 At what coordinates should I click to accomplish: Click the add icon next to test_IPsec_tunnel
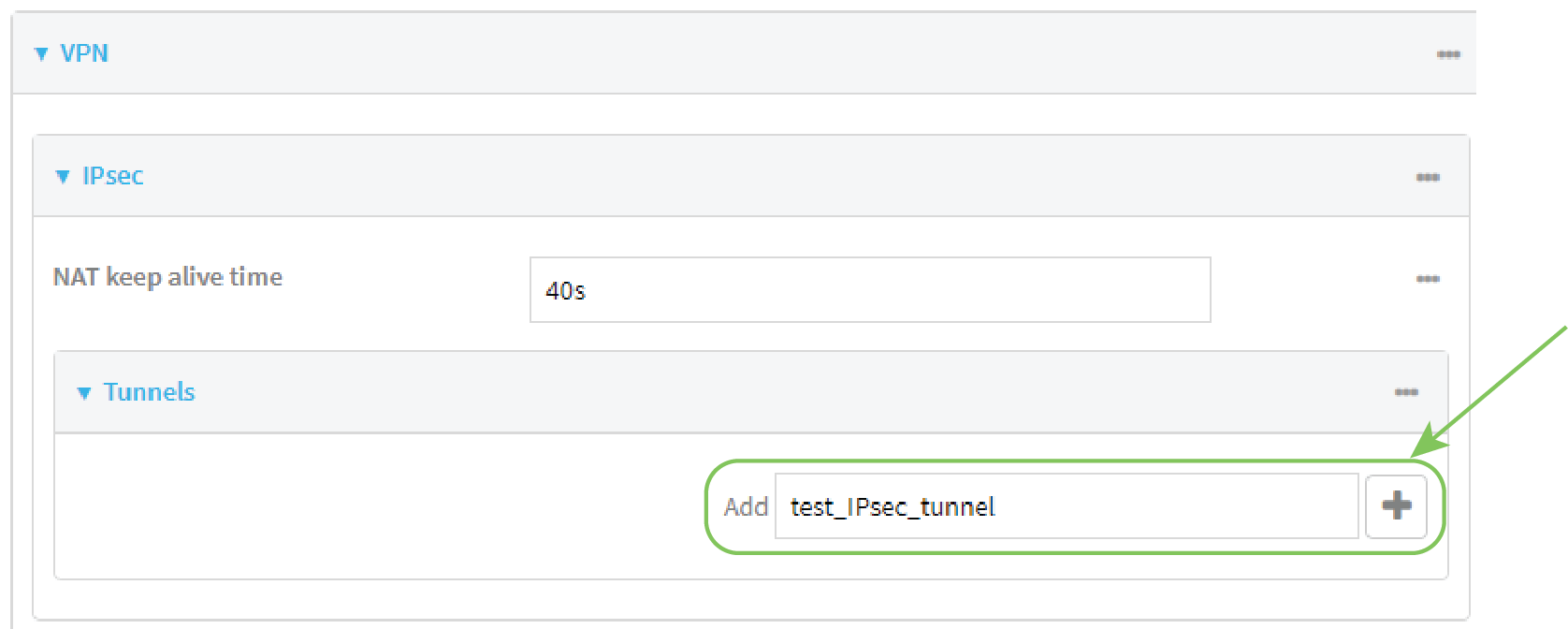1396,506
